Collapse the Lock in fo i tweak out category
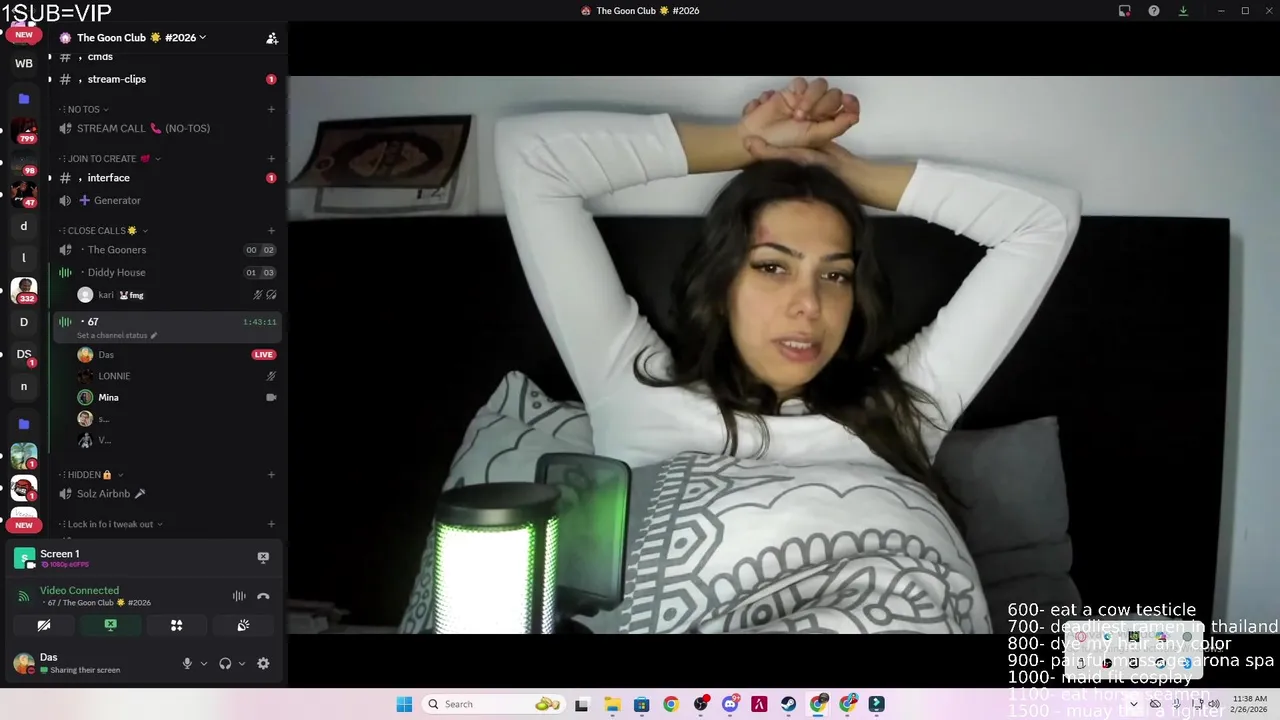The height and width of the screenshot is (720, 1280). 111,524
